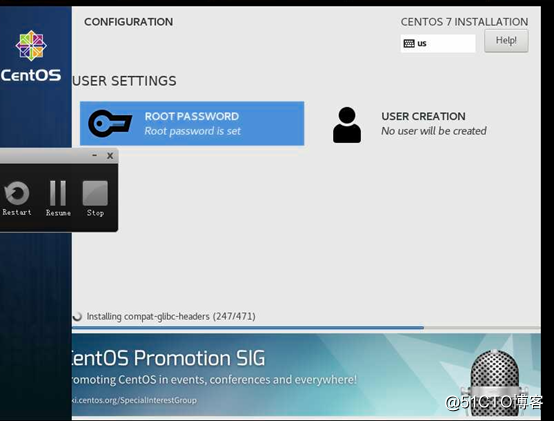Image resolution: width=554 pixels, height=421 pixels.
Task: Open the User Creation setting
Action: click(x=410, y=124)
